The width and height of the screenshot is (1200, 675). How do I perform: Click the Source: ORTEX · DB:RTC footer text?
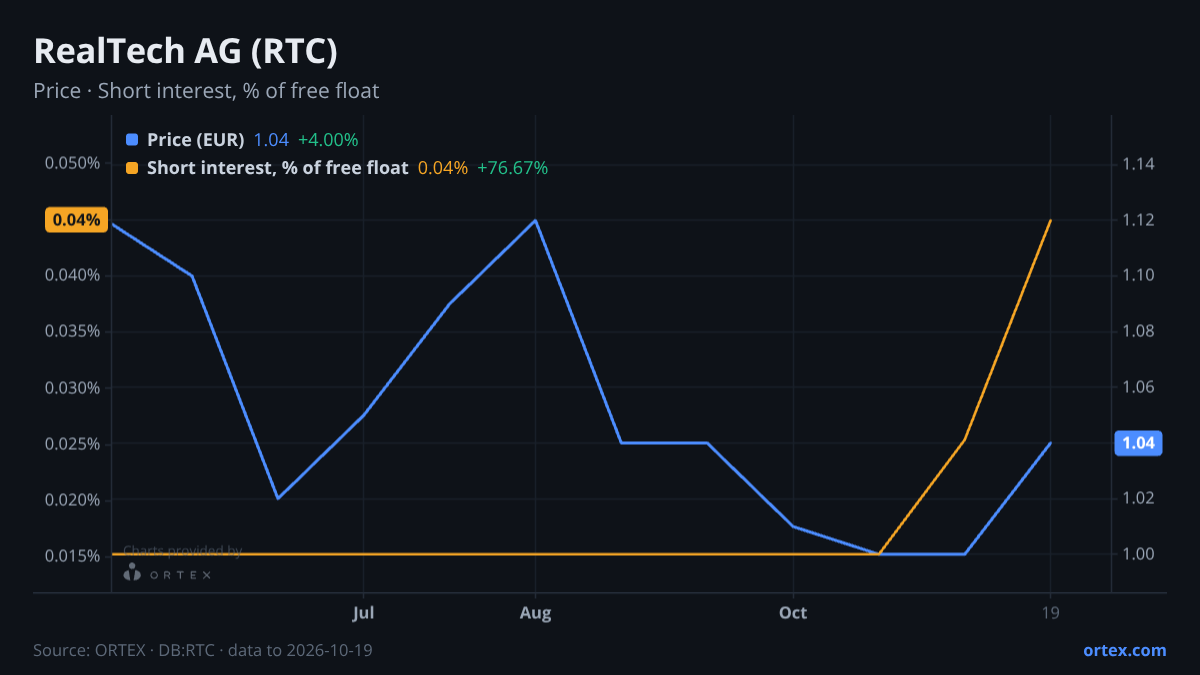click(203, 650)
